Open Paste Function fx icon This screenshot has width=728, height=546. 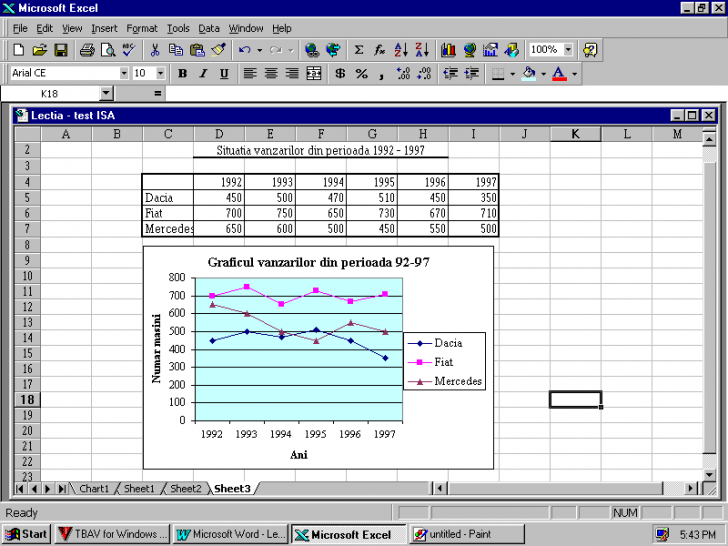tap(380, 50)
